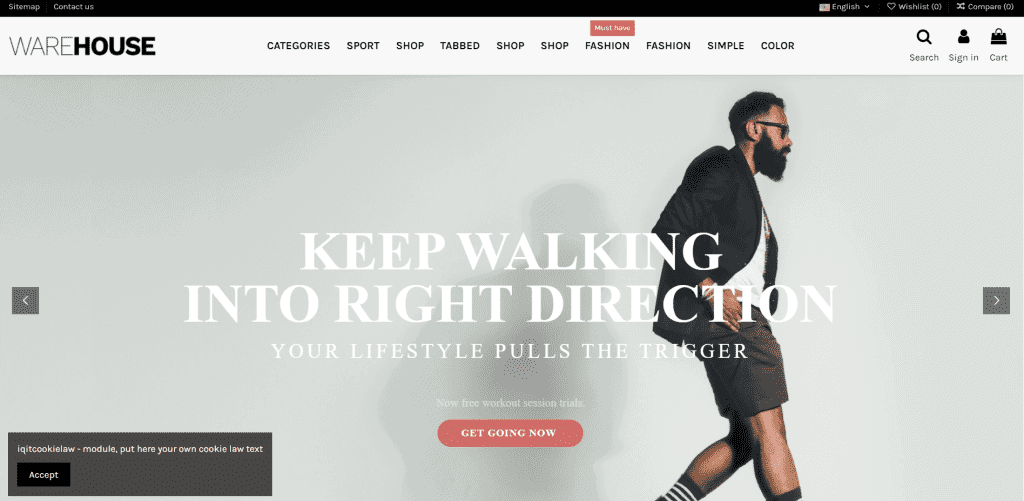
Task: Select the SIMPLE menu item
Action: click(x=726, y=46)
